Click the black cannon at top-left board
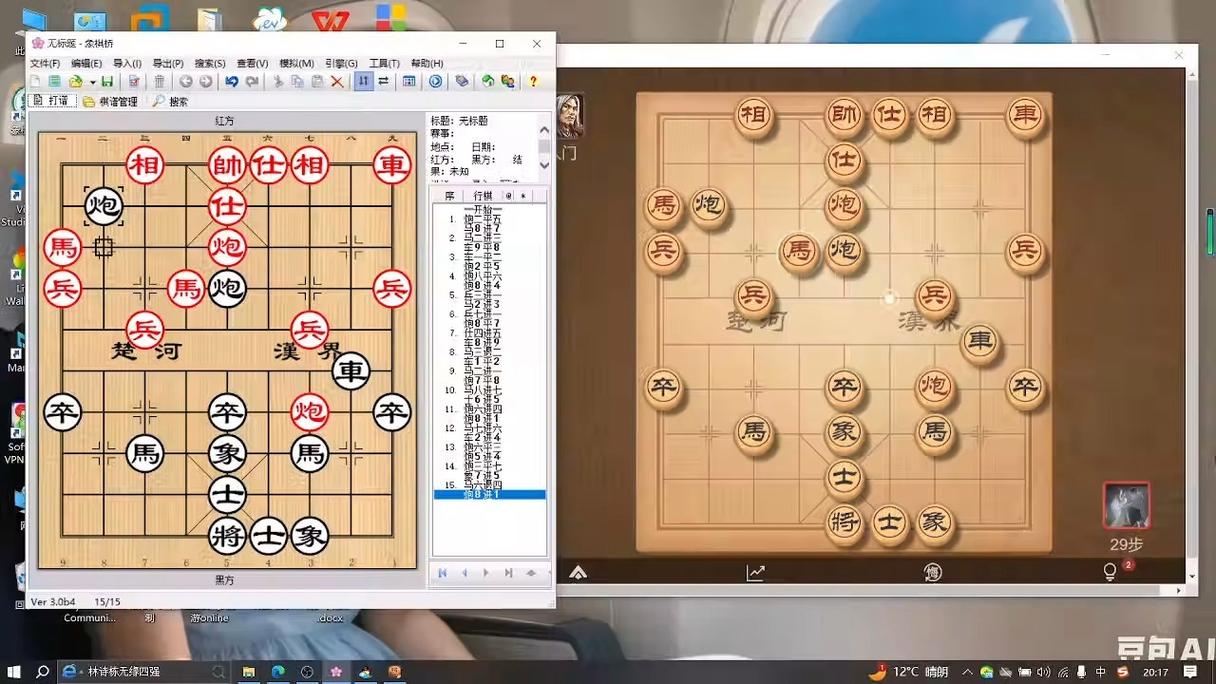1216x684 pixels. (x=104, y=206)
